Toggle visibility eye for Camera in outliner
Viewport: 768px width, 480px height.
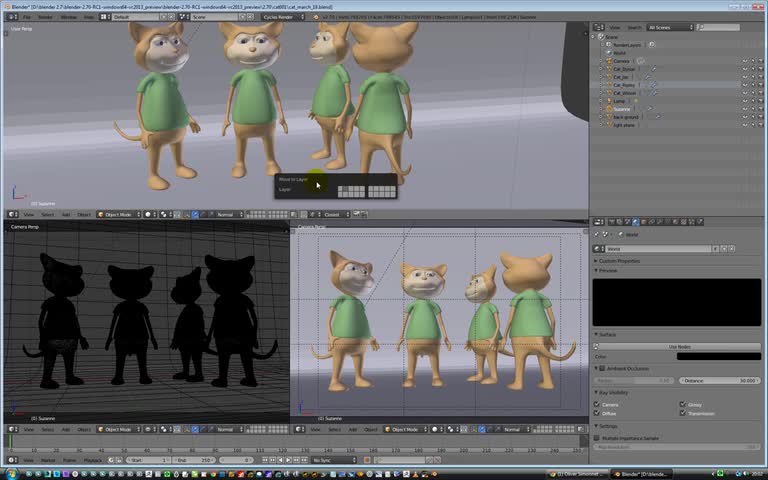pos(745,61)
